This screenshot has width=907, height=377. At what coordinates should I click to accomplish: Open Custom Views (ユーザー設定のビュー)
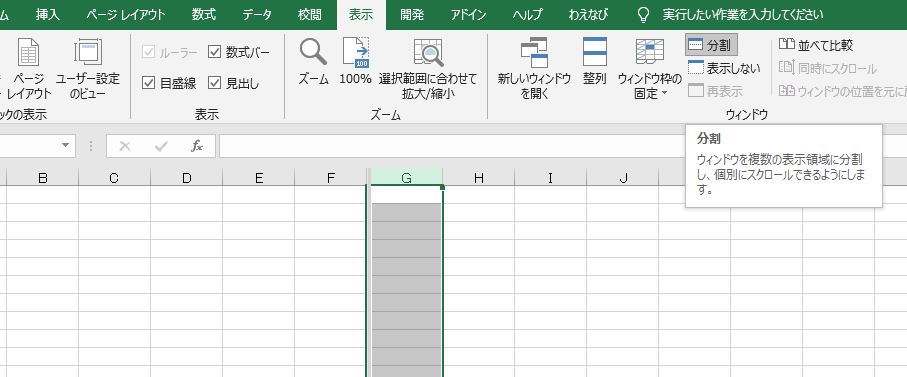[x=87, y=68]
